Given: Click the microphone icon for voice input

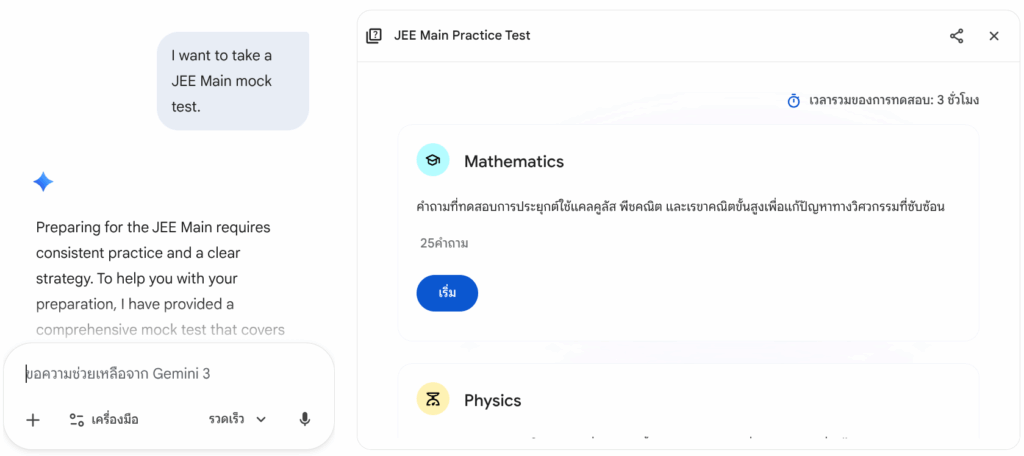Looking at the screenshot, I should click(x=305, y=420).
